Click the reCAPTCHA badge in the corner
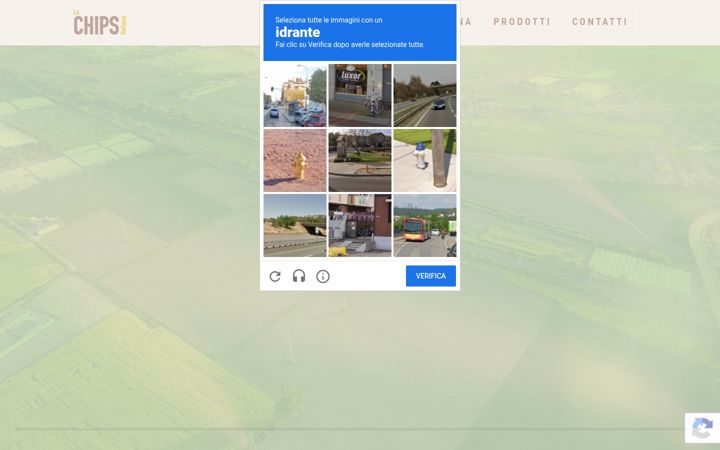This screenshot has height=450, width=720. 702,428
